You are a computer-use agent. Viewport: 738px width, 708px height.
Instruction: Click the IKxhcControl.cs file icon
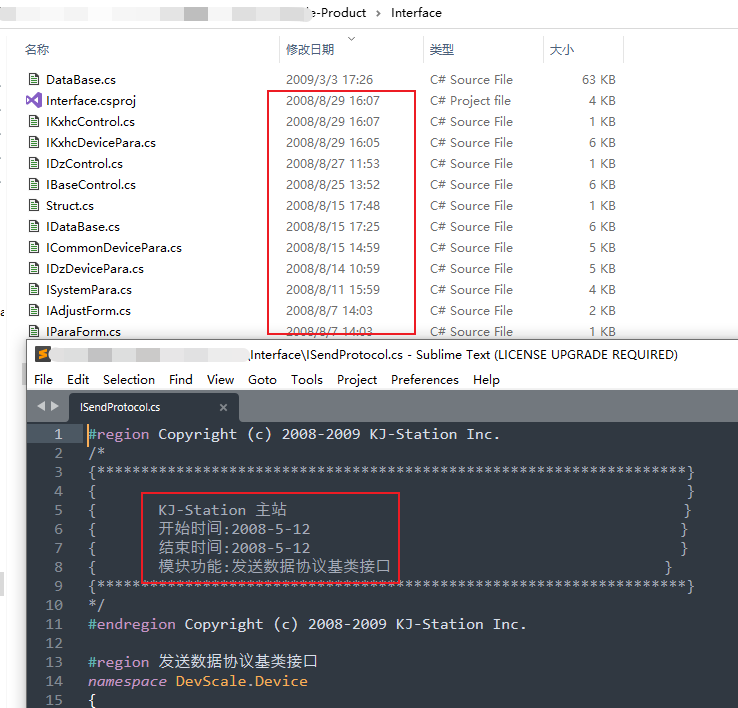34,121
